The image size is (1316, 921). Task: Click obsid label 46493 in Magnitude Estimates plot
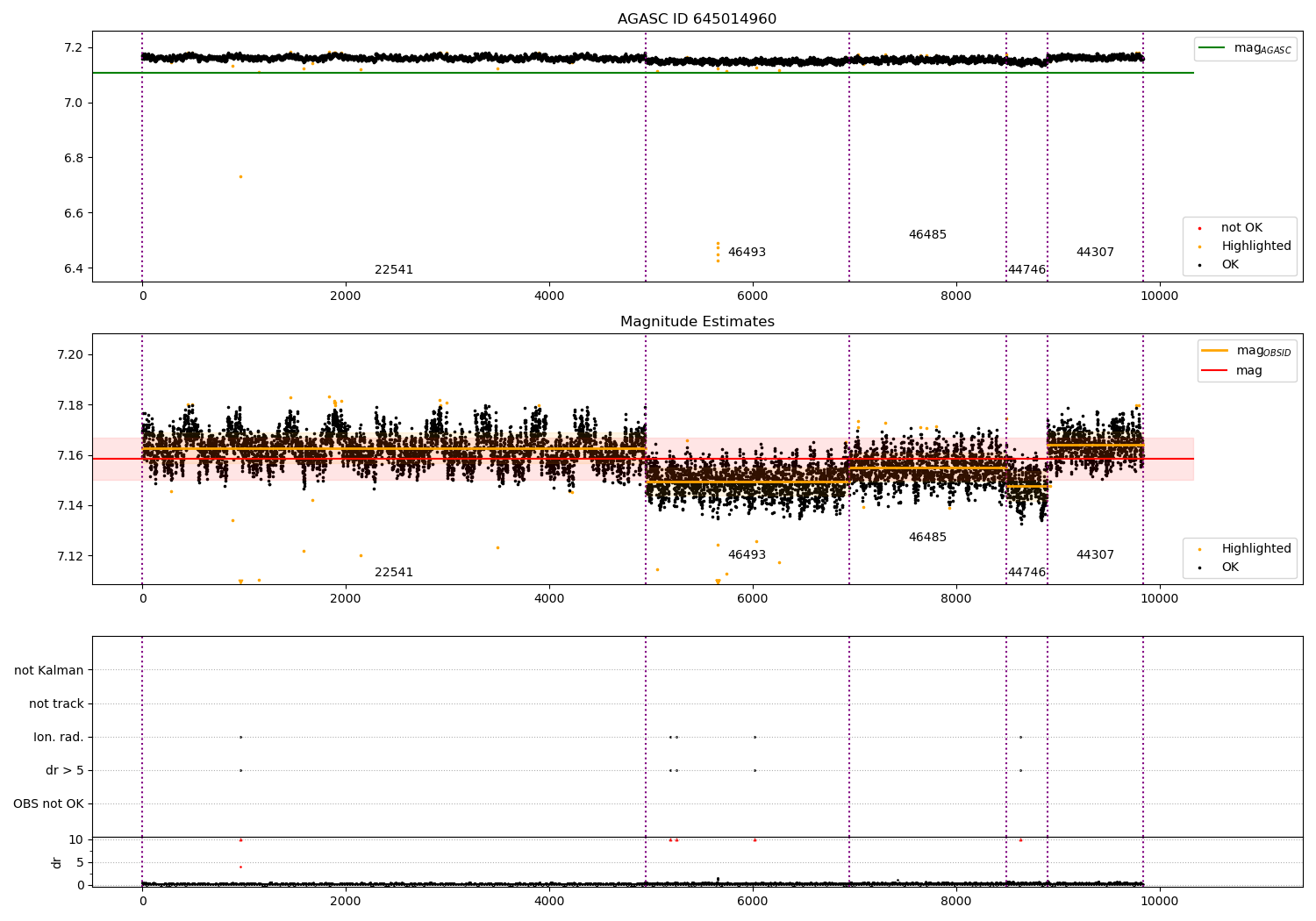click(747, 555)
